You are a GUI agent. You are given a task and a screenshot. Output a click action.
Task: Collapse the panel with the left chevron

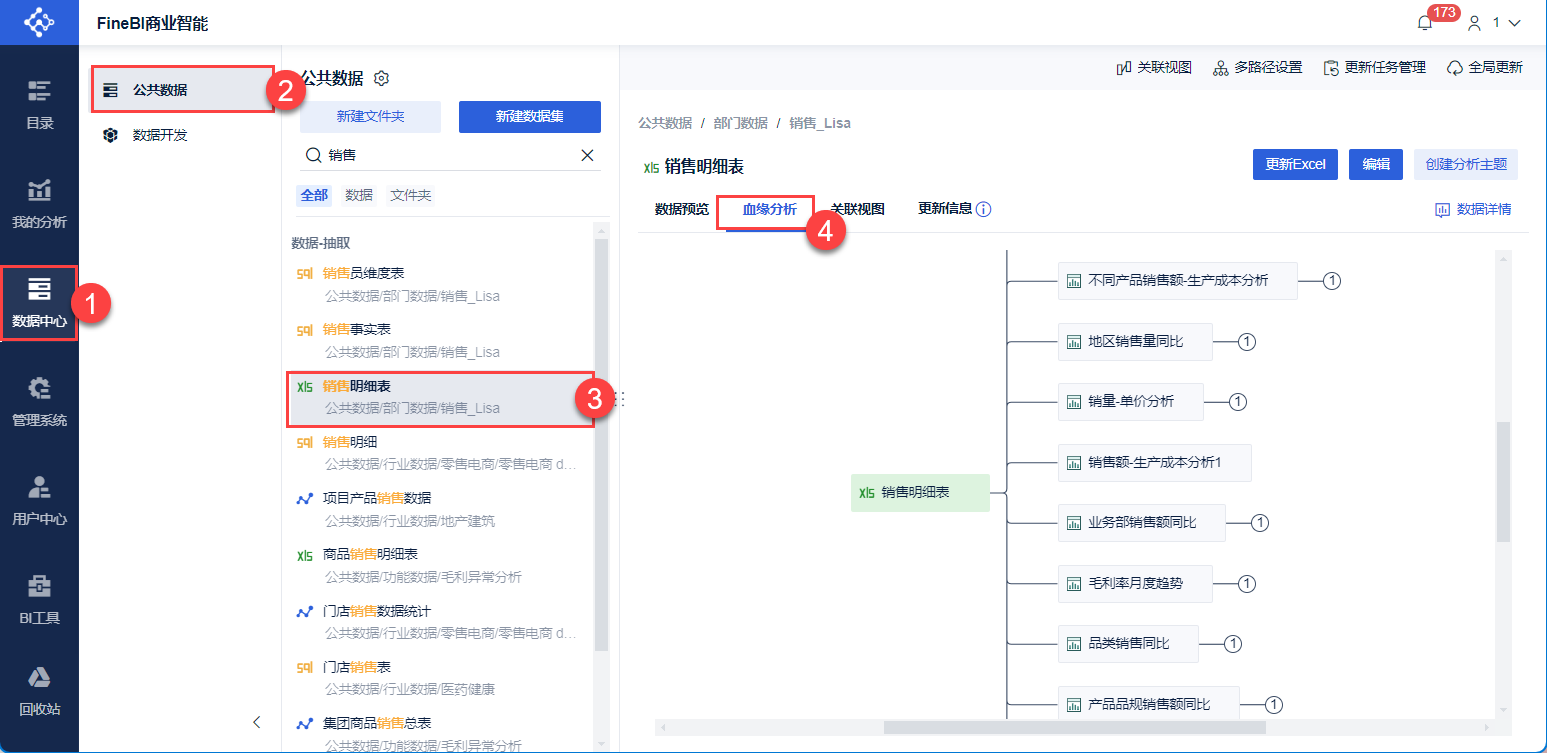point(257,721)
